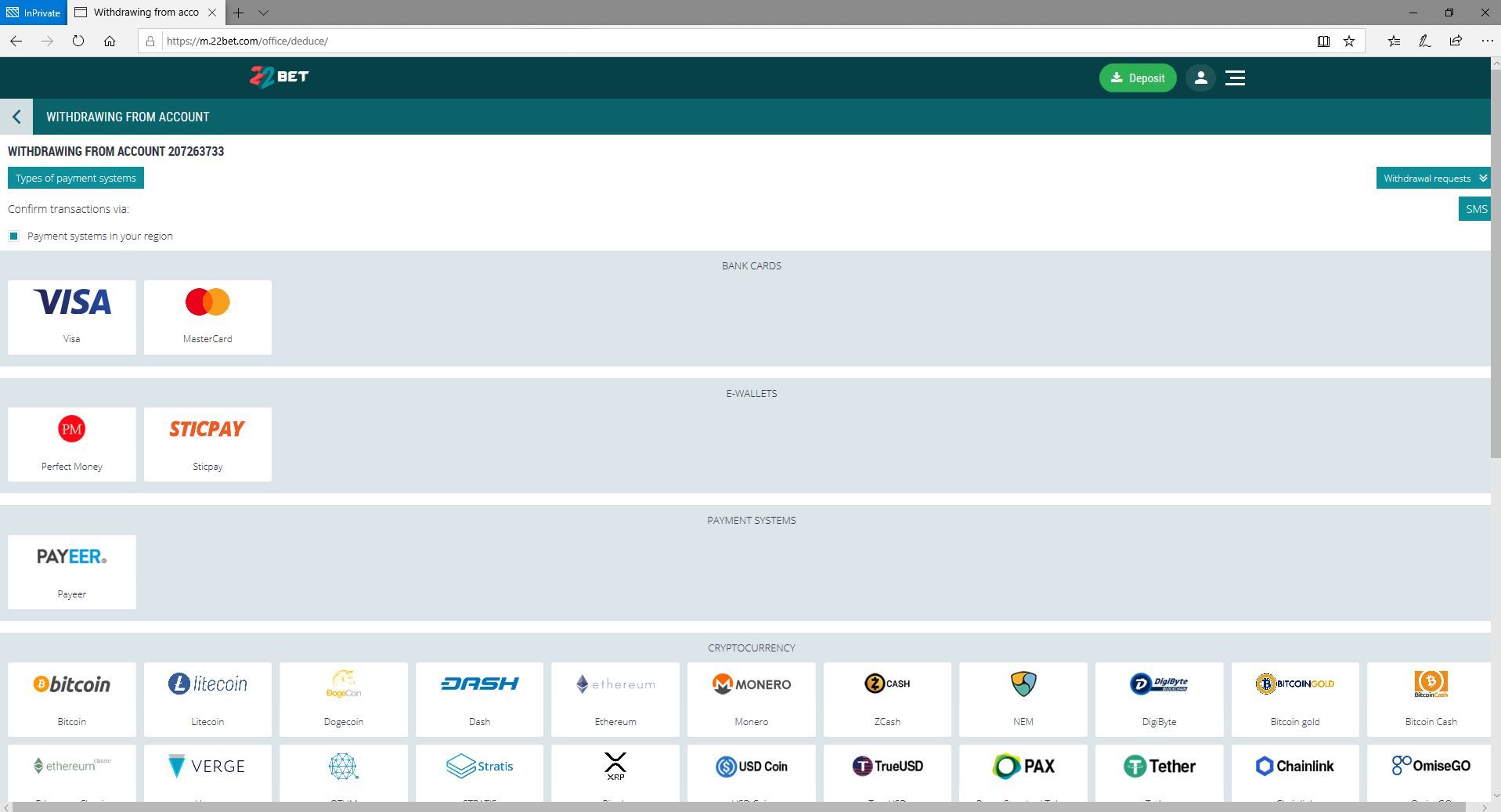Click the browser back arrow

(16, 41)
